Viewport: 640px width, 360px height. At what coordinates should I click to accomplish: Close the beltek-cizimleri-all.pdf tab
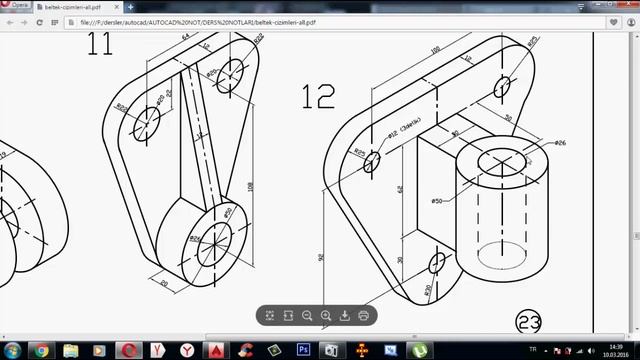[116, 7]
